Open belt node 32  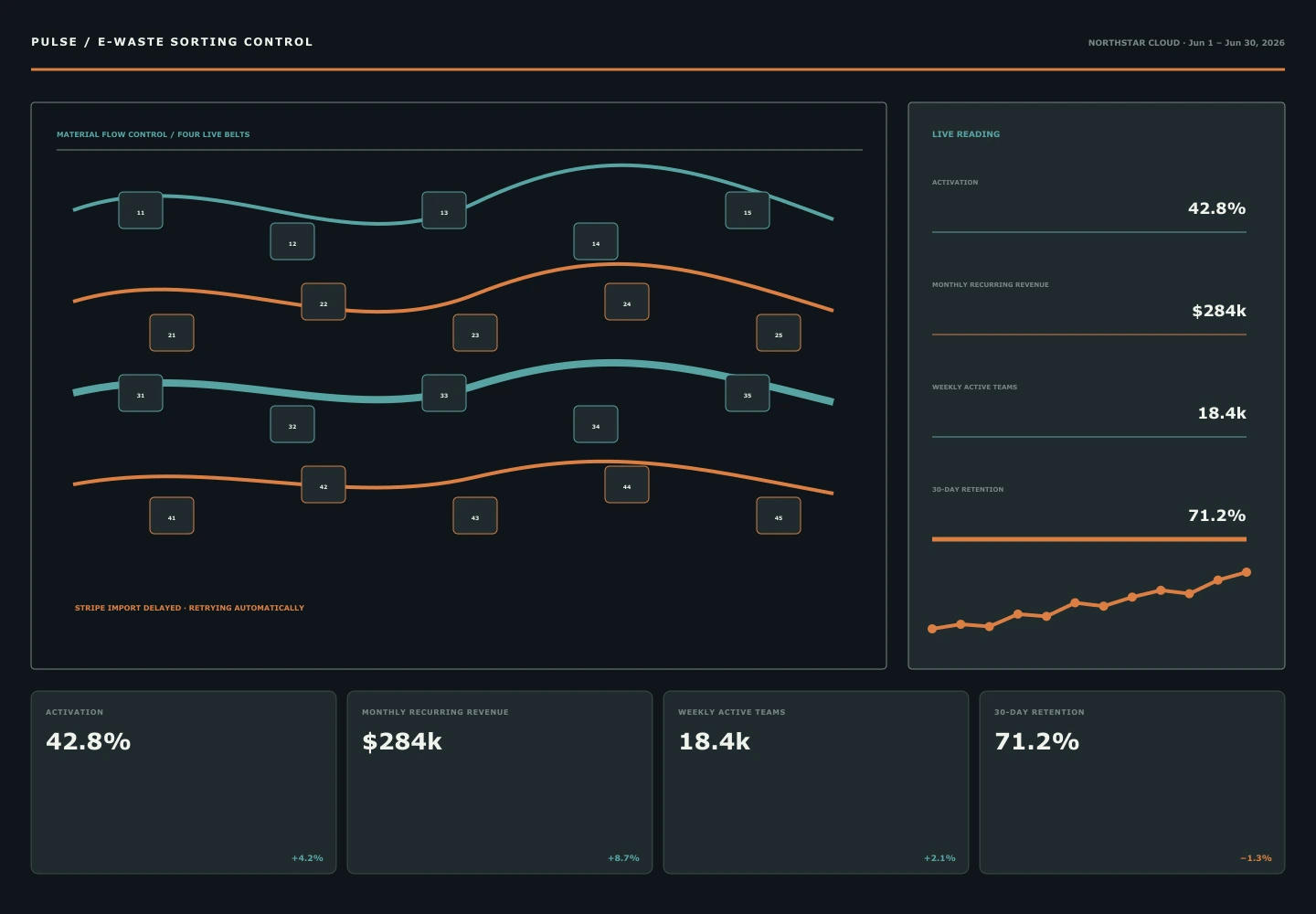pyautogui.click(x=292, y=424)
